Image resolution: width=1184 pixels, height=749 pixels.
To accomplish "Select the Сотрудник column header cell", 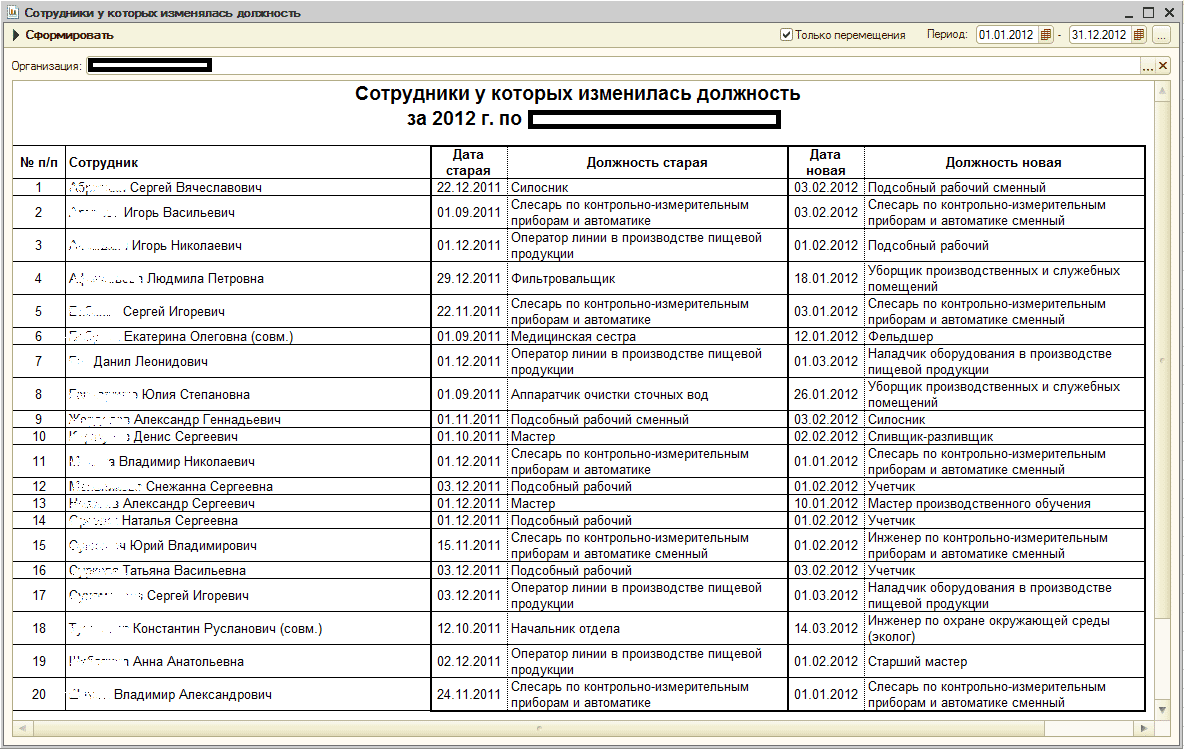I will pos(247,163).
